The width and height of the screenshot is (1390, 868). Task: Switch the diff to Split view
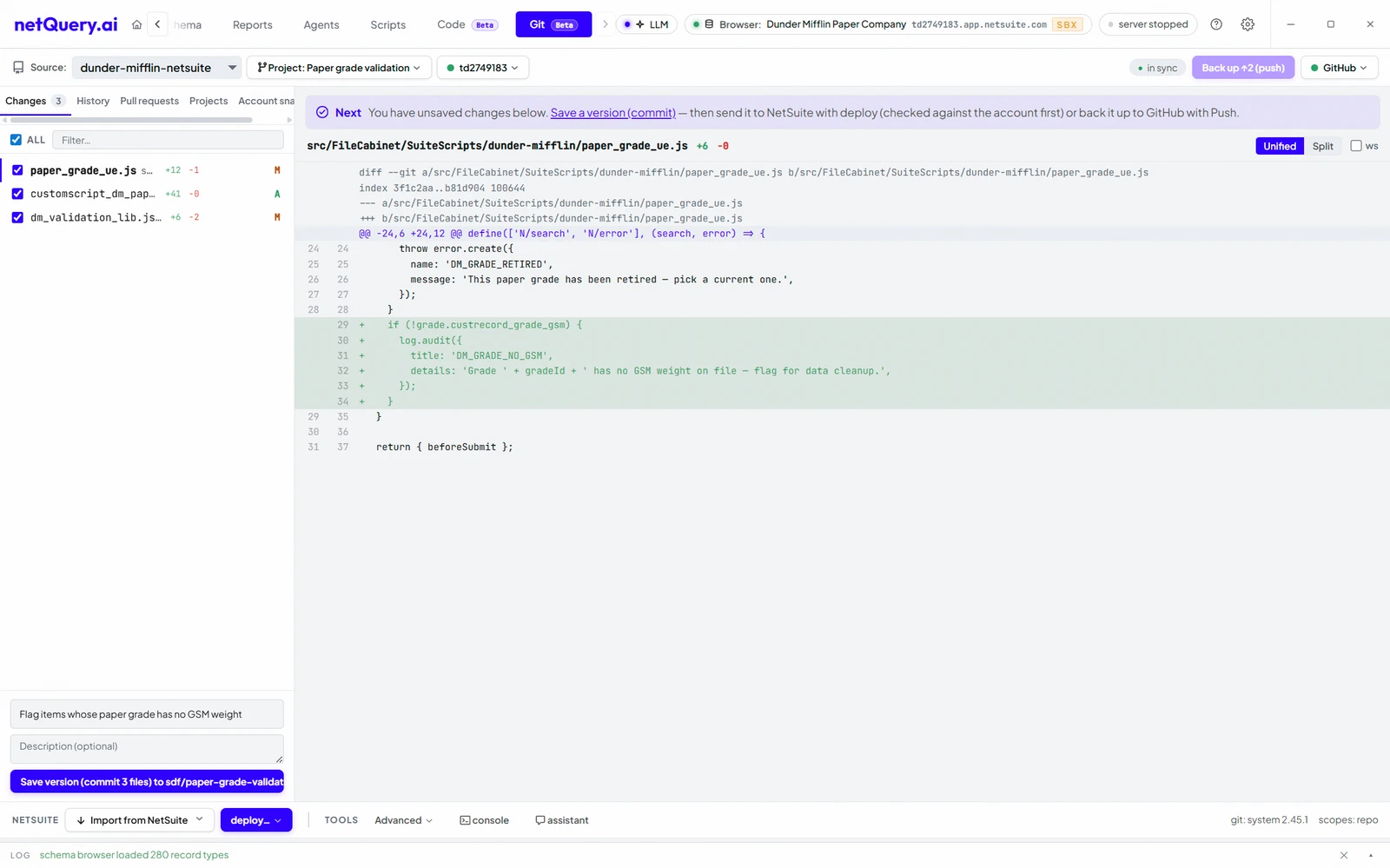pyautogui.click(x=1322, y=146)
